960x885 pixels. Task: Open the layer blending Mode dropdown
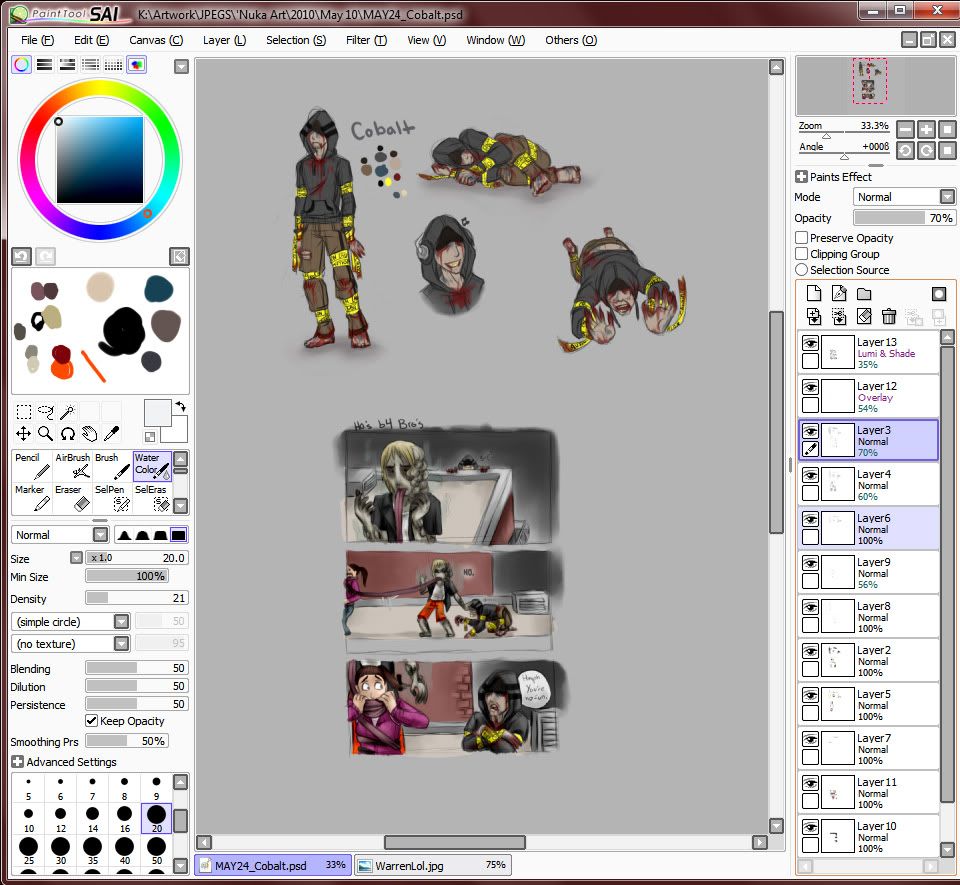coord(946,197)
